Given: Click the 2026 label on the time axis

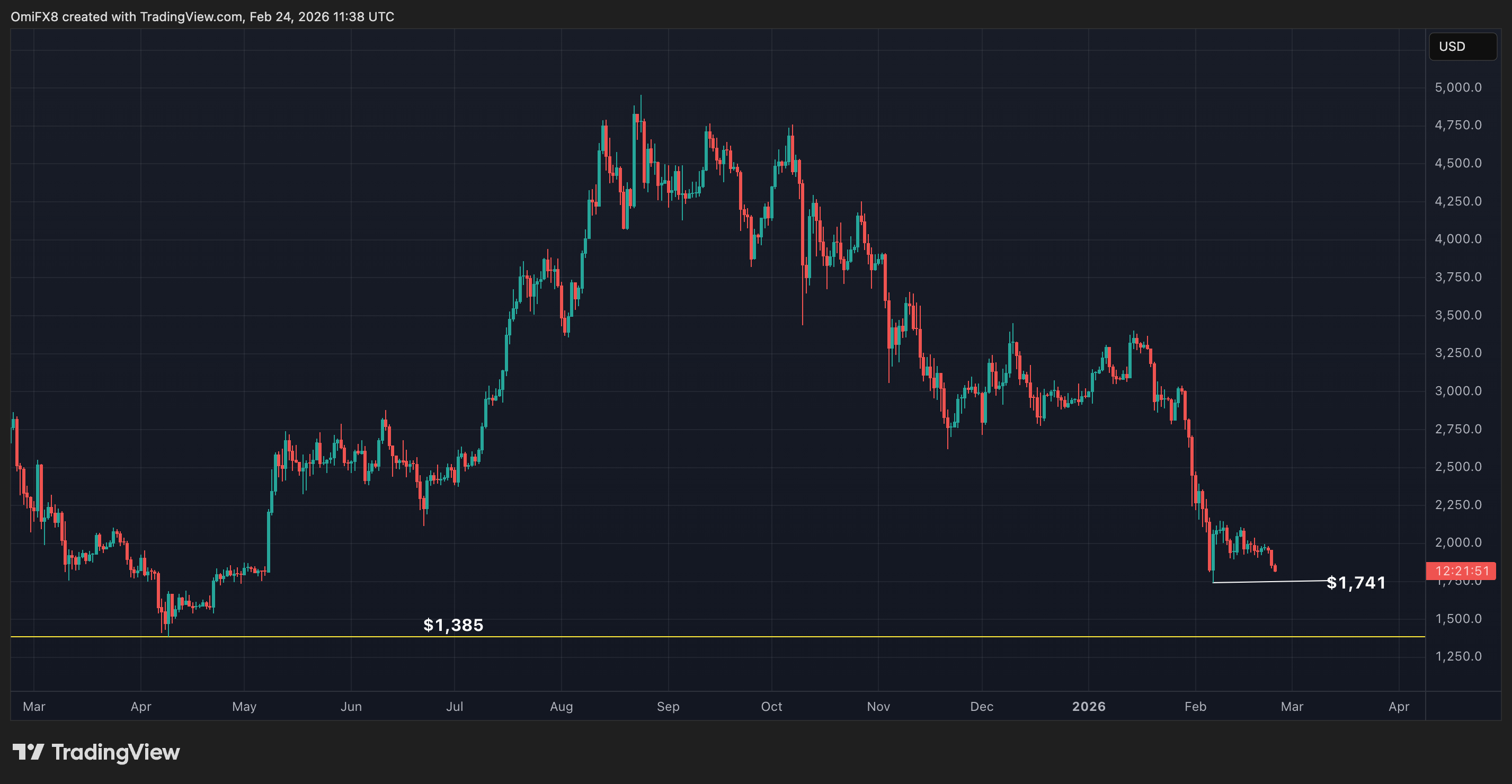Looking at the screenshot, I should (x=1090, y=707).
